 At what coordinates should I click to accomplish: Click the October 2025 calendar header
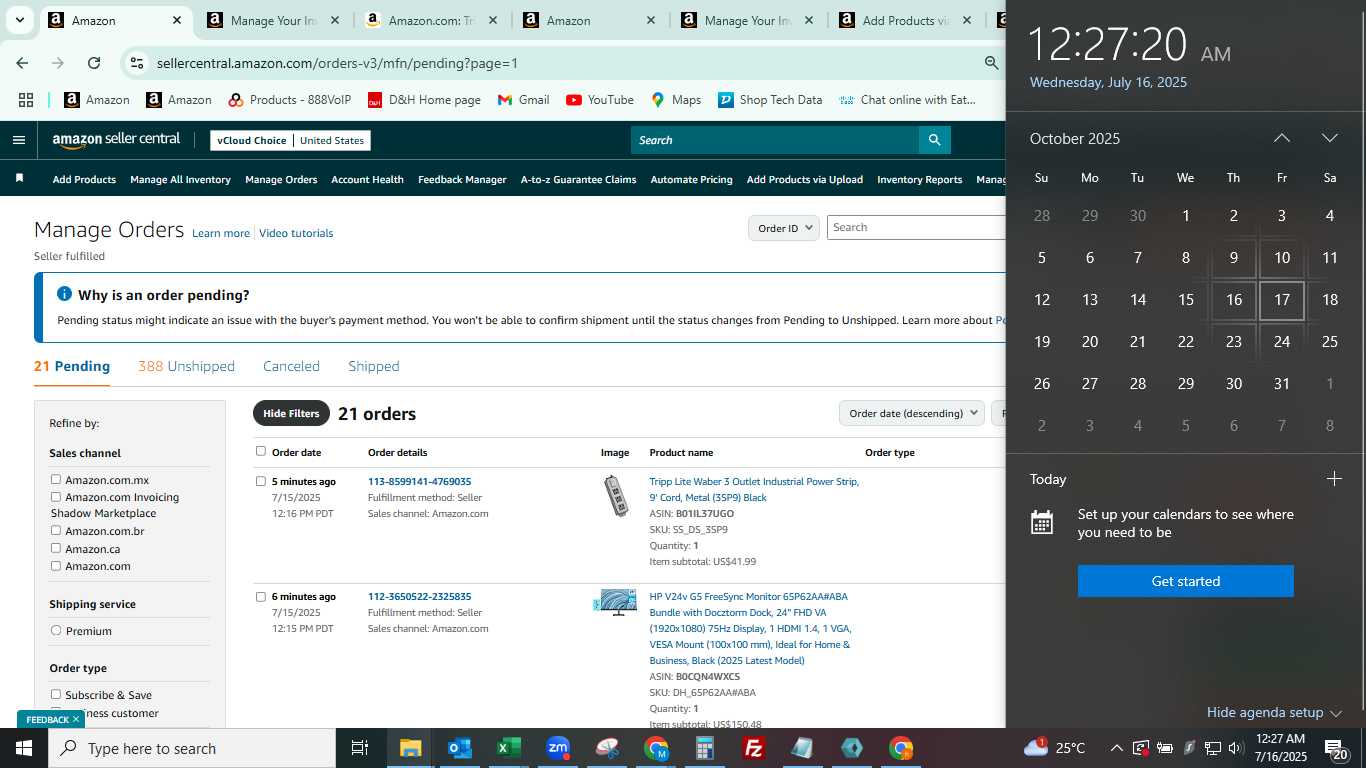coord(1075,138)
